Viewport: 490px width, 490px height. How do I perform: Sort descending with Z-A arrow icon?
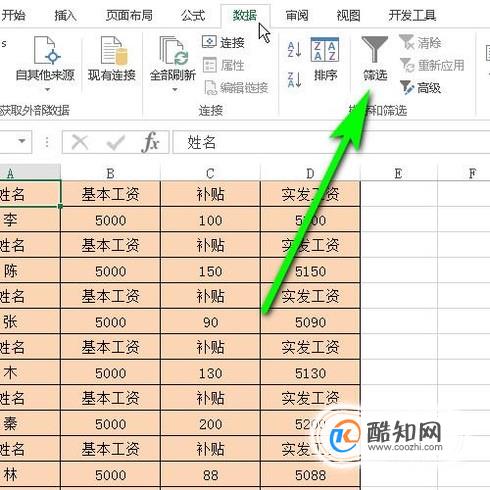294,80
